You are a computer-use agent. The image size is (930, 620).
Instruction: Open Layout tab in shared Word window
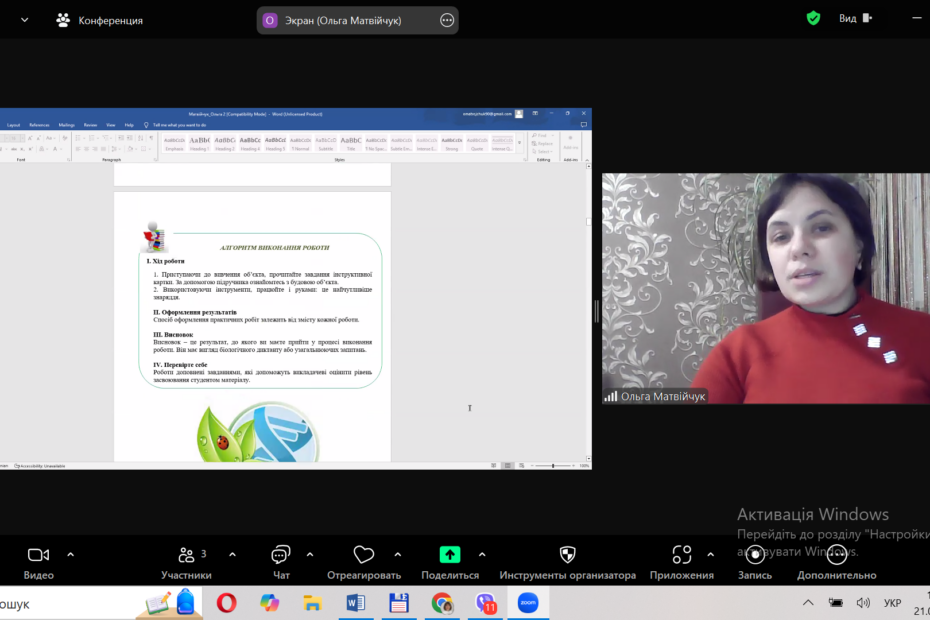pos(14,125)
